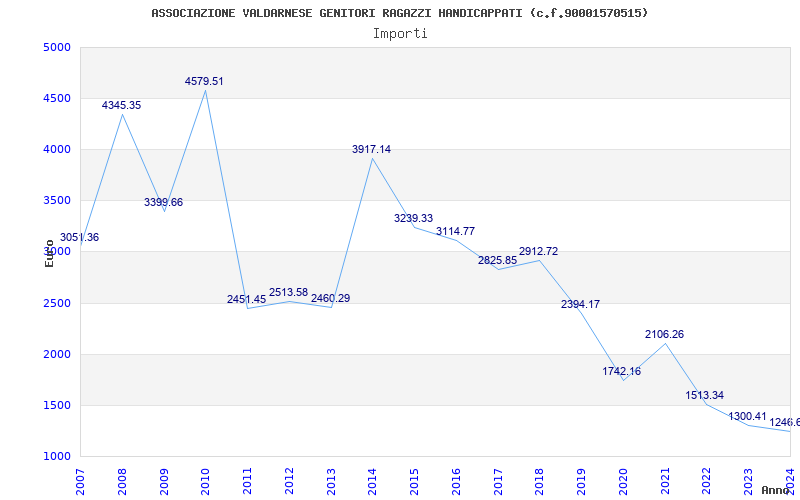Click the 2010 x-axis year label
Screen dimensions: 800x500
(206, 482)
